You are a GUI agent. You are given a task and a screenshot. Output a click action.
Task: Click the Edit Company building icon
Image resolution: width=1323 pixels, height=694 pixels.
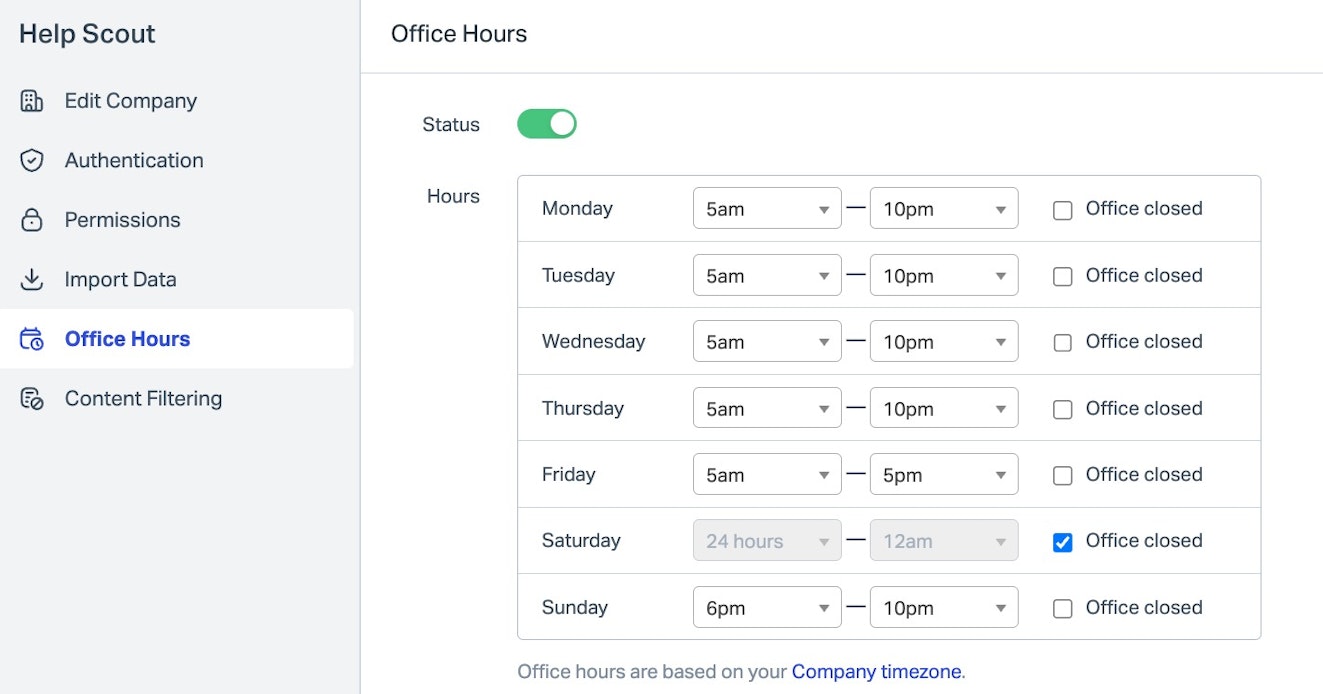32,101
